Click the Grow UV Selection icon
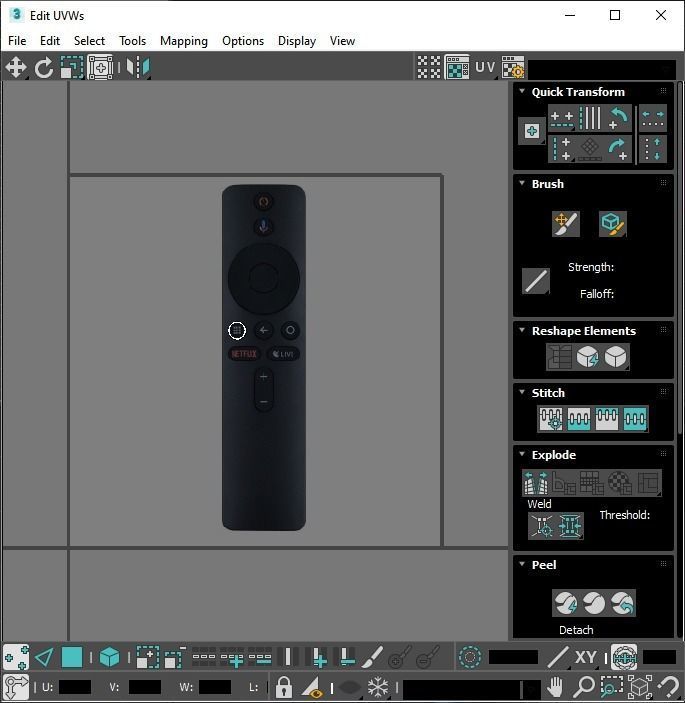Screen dimensions: 685x703 click(148, 657)
